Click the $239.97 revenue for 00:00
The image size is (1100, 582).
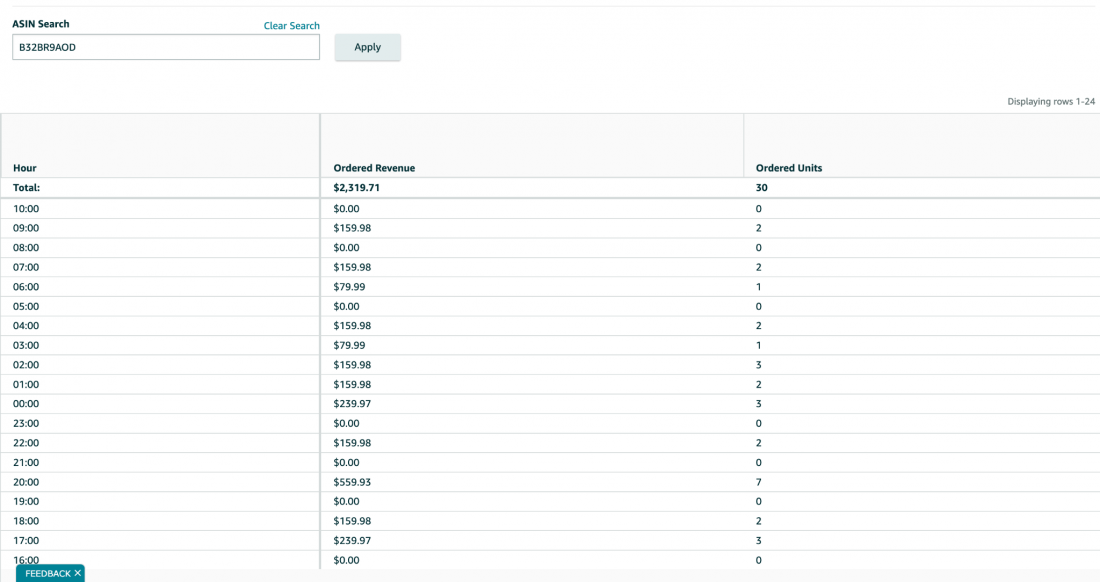point(352,404)
